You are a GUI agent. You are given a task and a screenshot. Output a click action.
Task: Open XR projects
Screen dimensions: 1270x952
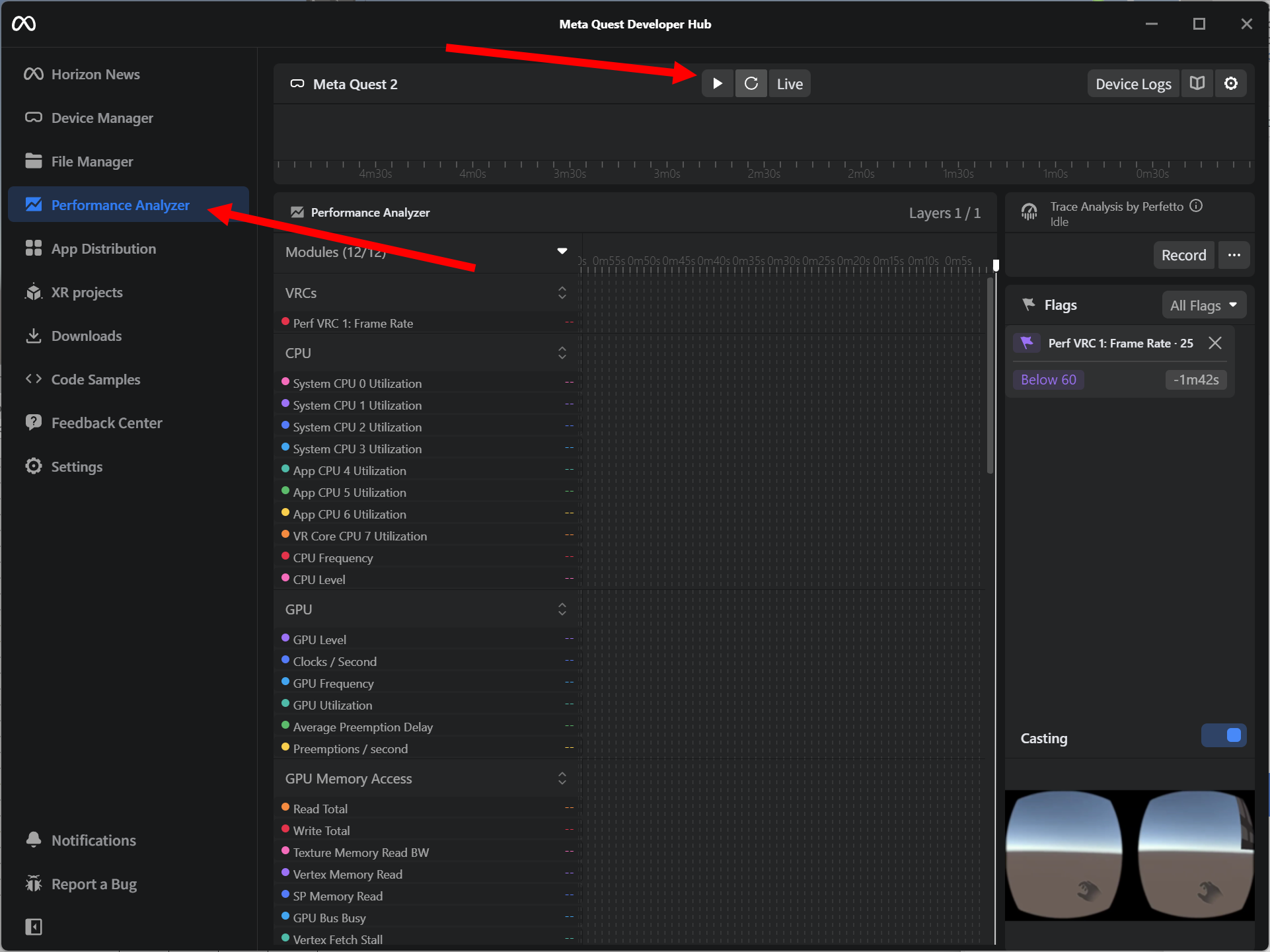130,292
